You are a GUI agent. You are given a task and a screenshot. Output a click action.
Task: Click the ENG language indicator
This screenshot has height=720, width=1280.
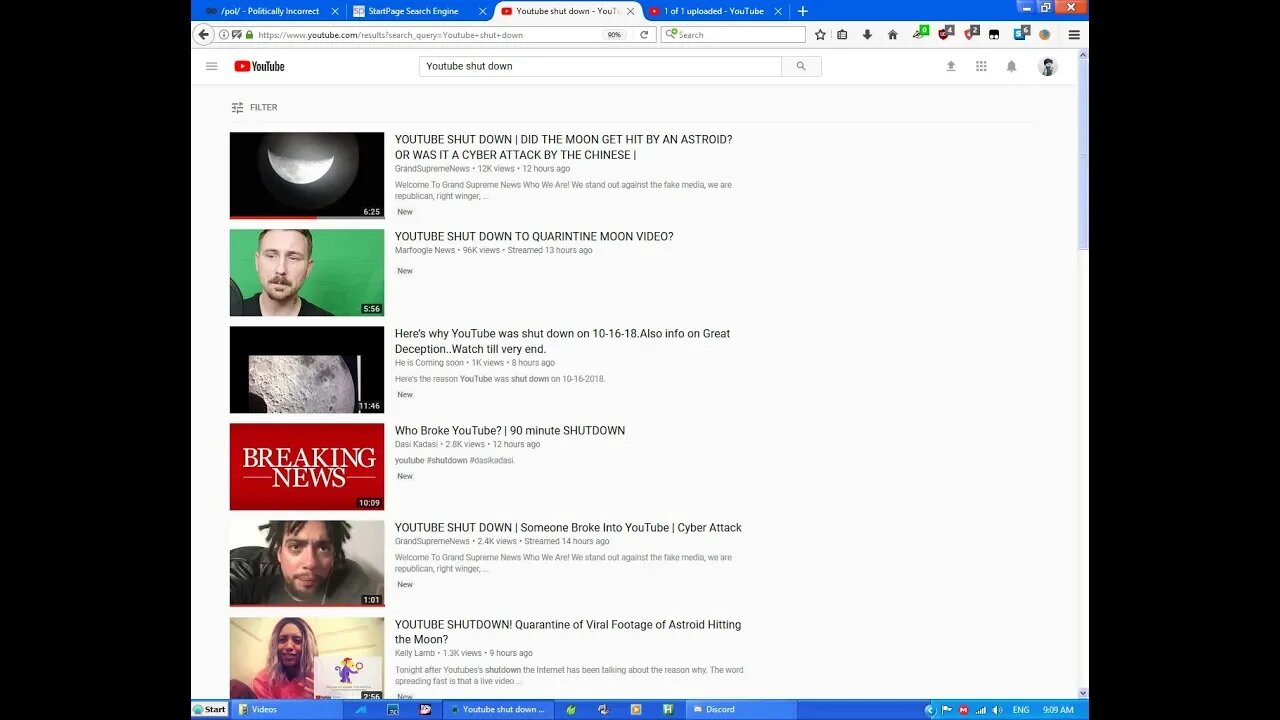pos(1021,710)
